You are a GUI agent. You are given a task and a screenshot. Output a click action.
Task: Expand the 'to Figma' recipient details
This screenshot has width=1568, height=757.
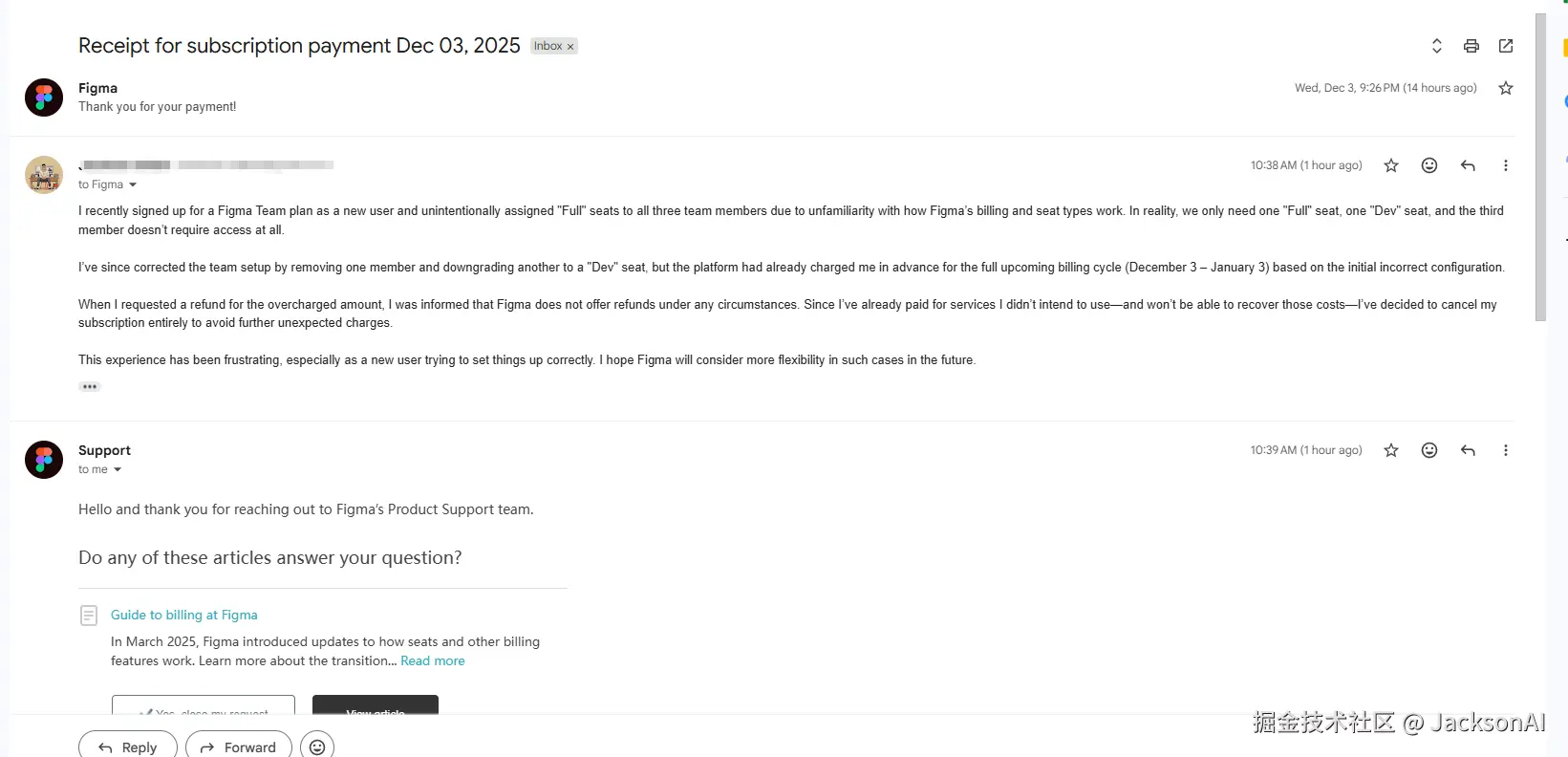133,185
